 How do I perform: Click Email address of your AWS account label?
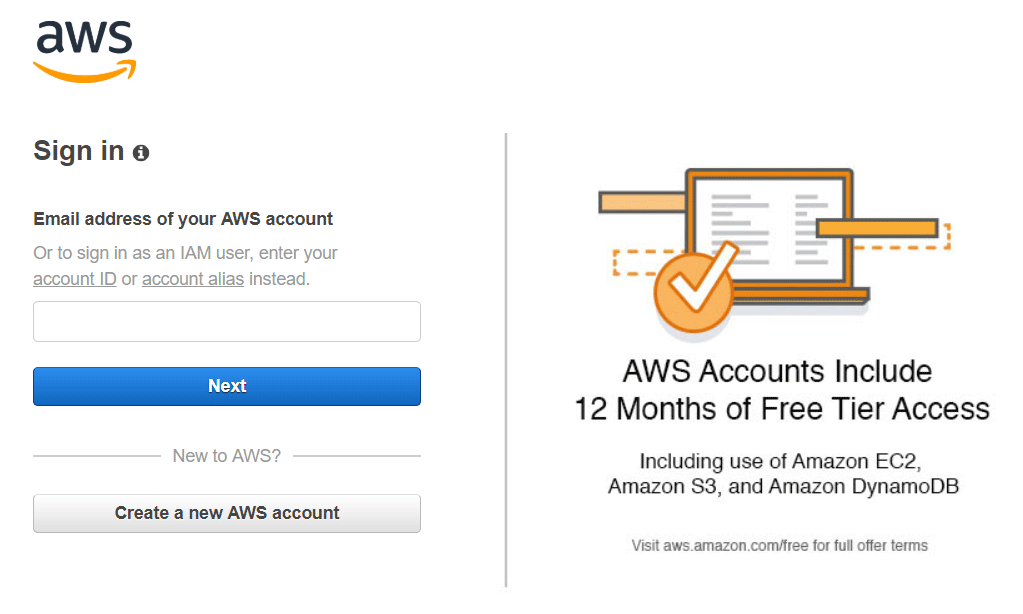184,218
